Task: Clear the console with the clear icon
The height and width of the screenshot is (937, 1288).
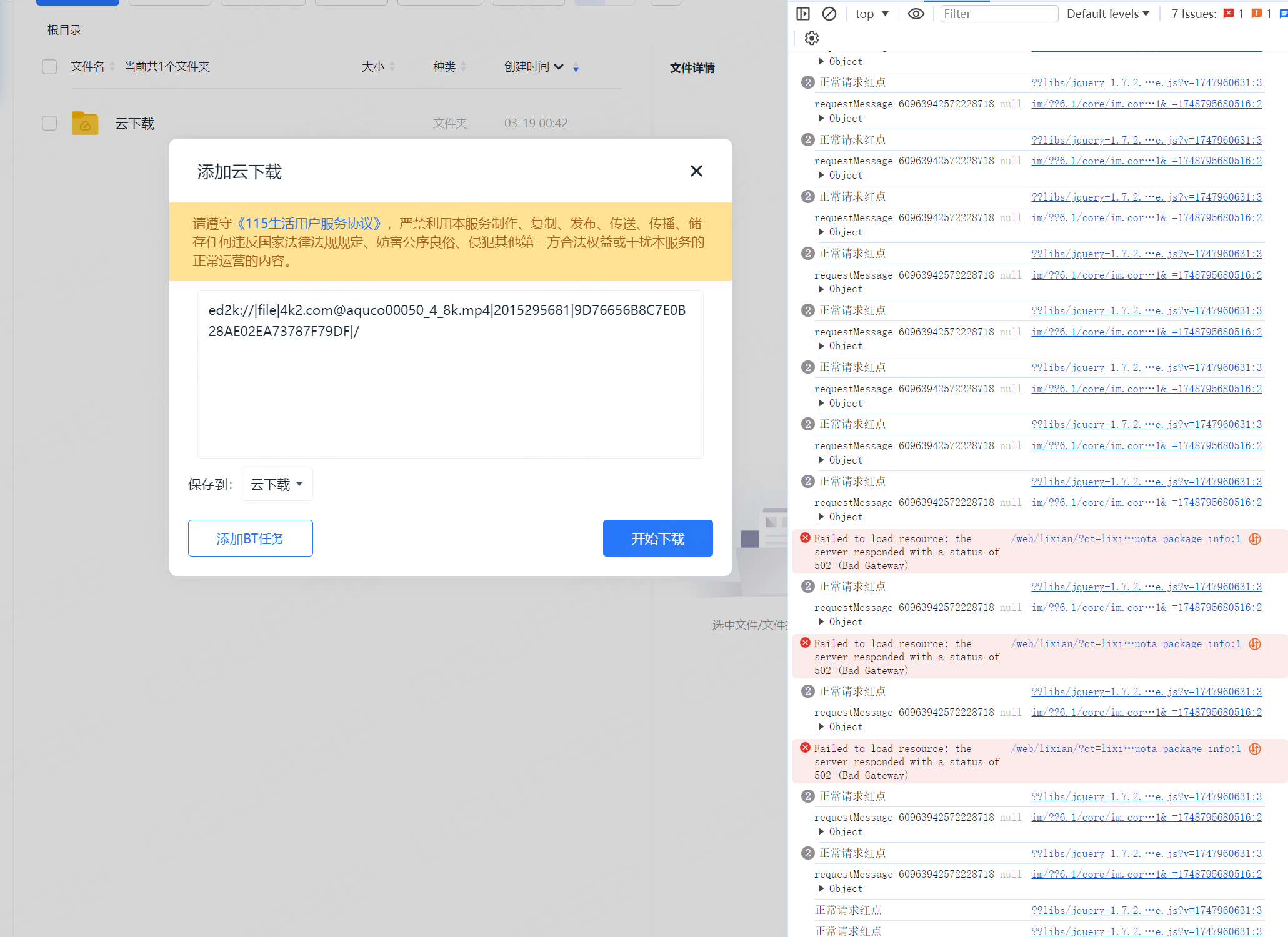Action: (829, 14)
